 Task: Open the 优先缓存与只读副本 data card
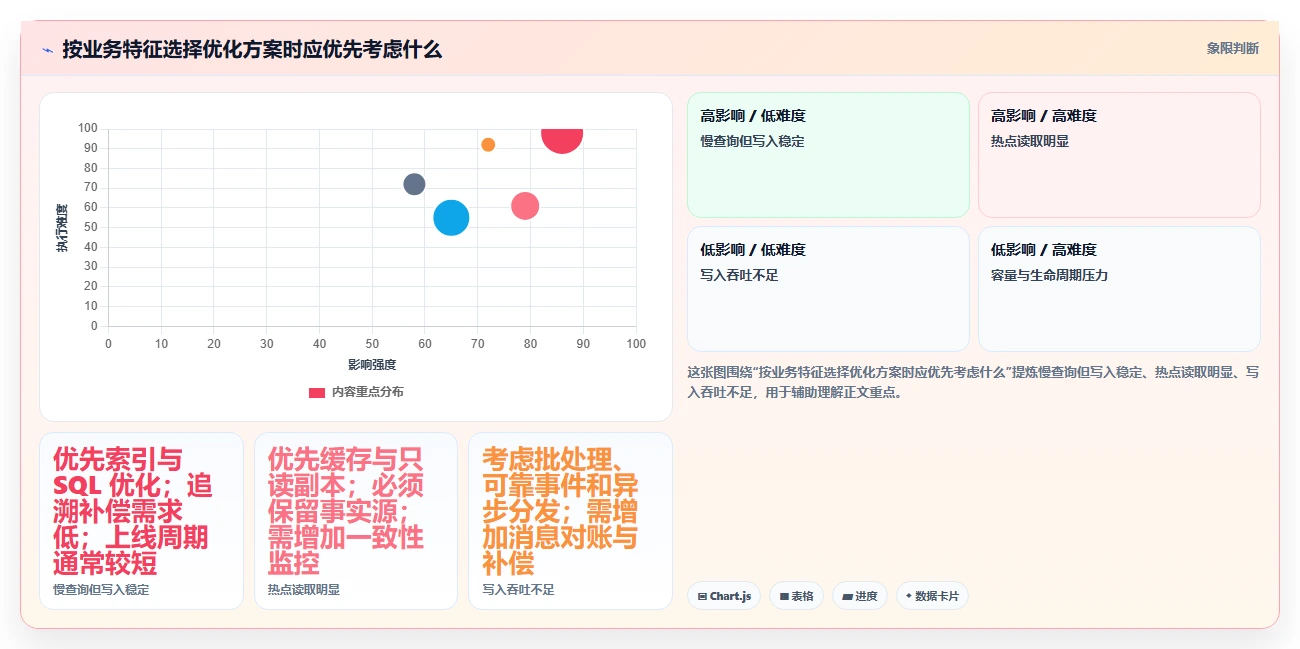pyautogui.click(x=356, y=521)
